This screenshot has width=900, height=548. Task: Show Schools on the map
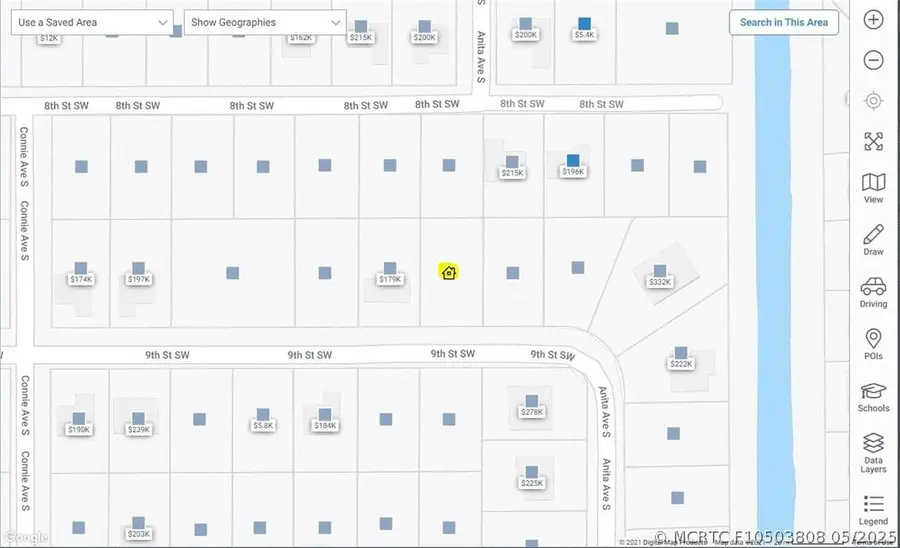[873, 397]
